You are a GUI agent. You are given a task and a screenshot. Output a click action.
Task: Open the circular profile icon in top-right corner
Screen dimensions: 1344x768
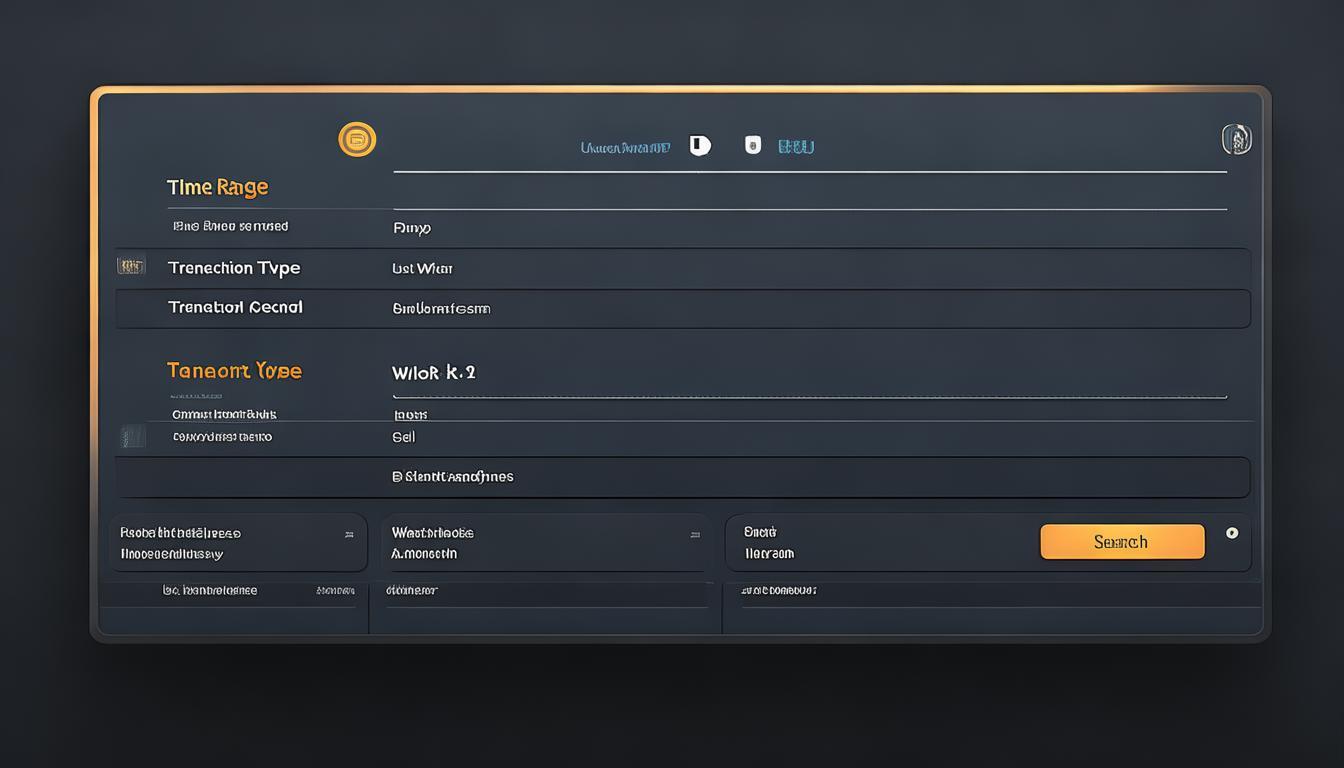[1236, 139]
